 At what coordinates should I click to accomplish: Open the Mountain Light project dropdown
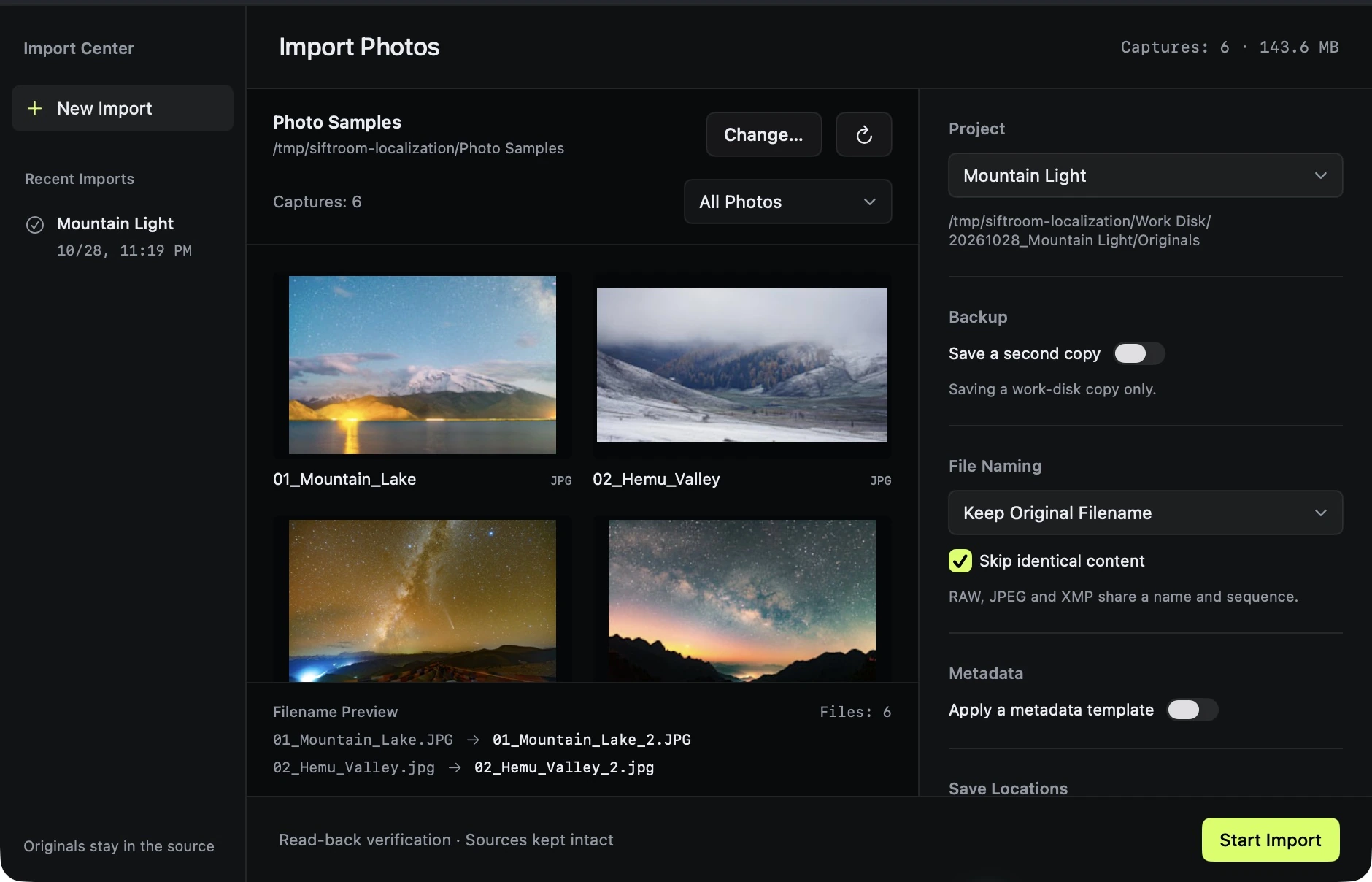[1146, 175]
